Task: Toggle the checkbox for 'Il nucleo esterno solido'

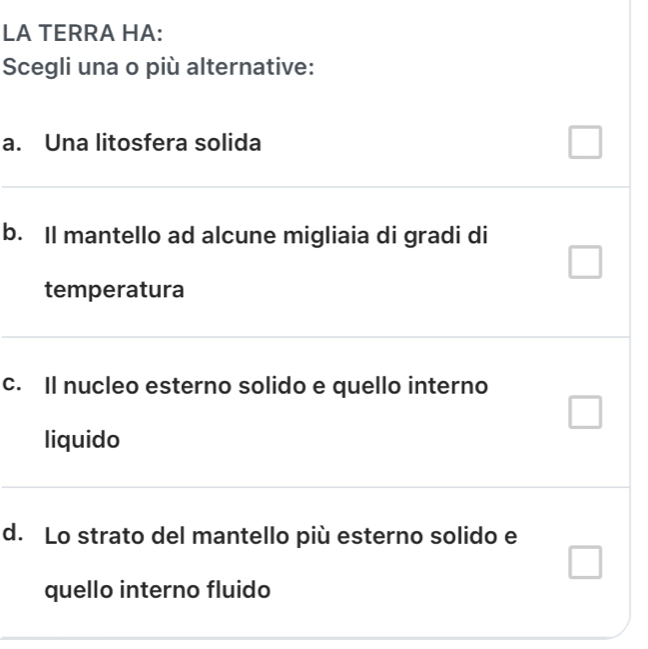Action: (585, 411)
